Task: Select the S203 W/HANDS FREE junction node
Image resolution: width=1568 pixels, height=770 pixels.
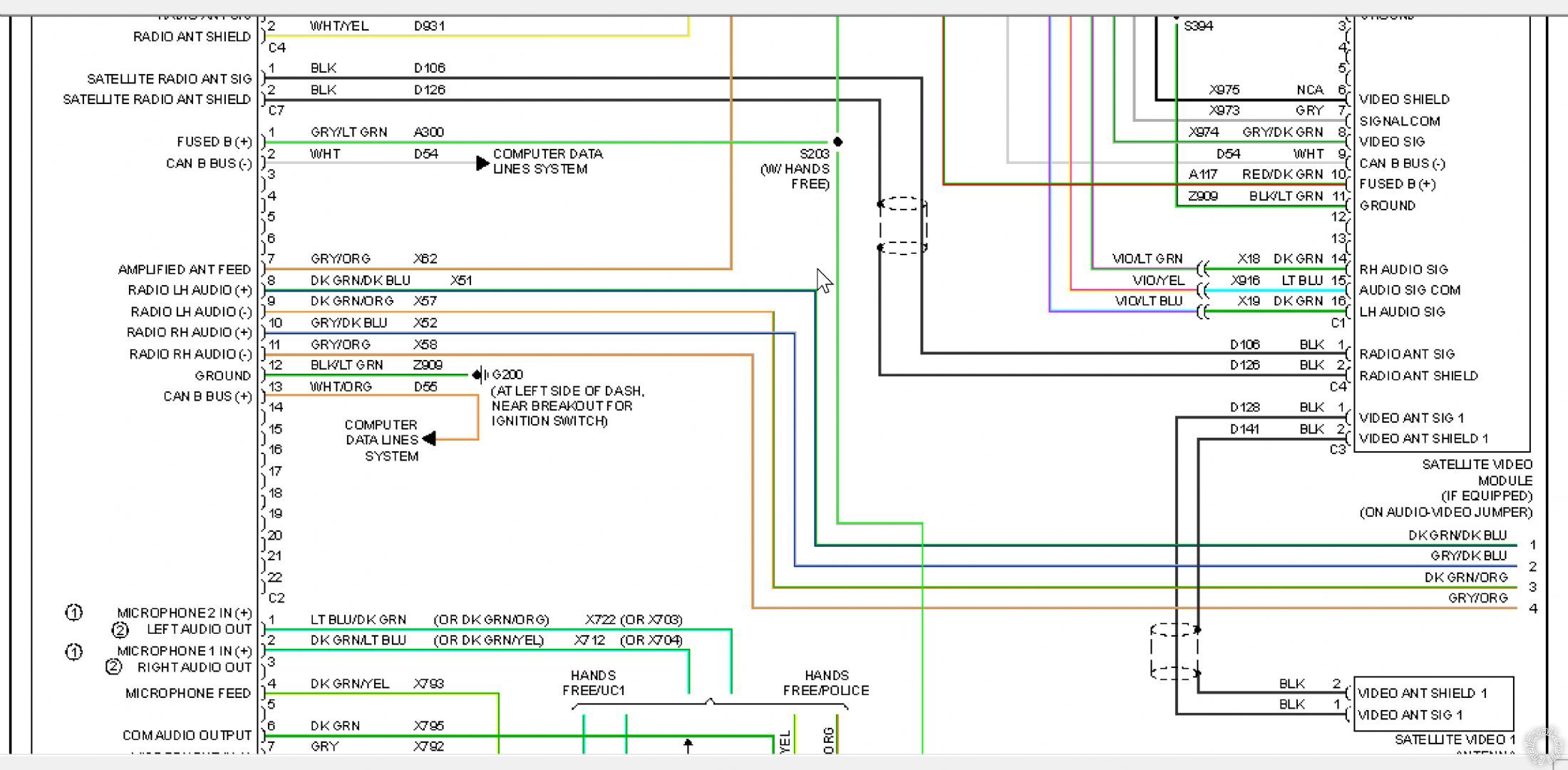Action: pyautogui.click(x=840, y=143)
